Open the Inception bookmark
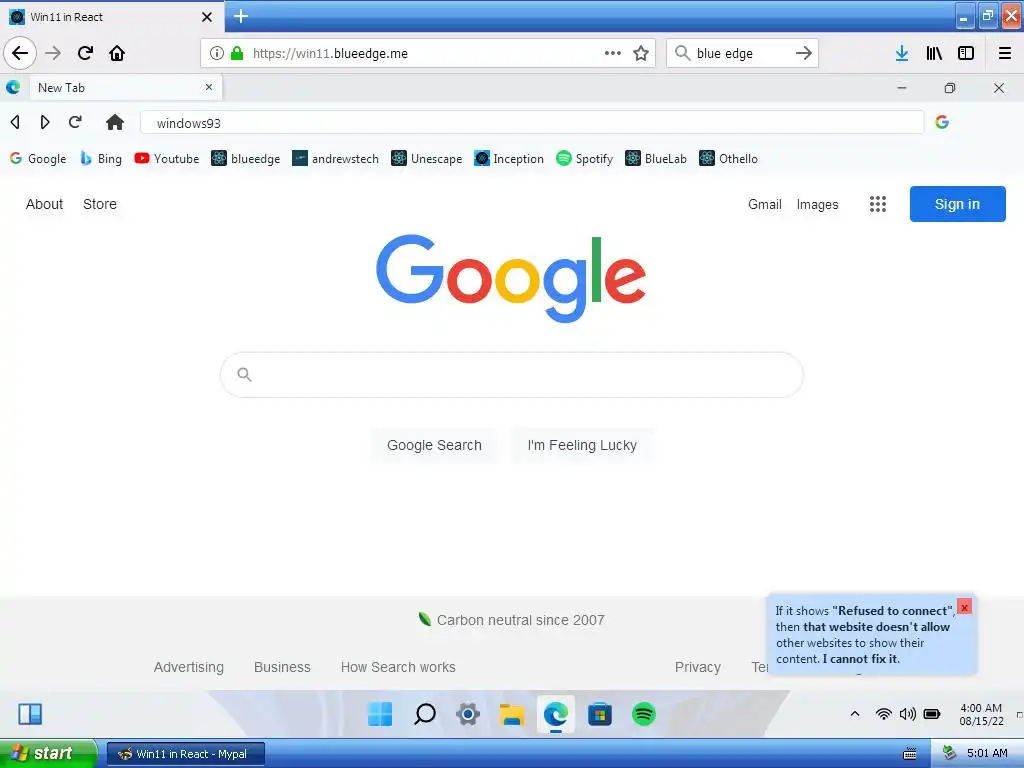The height and width of the screenshot is (768, 1024). 509,159
